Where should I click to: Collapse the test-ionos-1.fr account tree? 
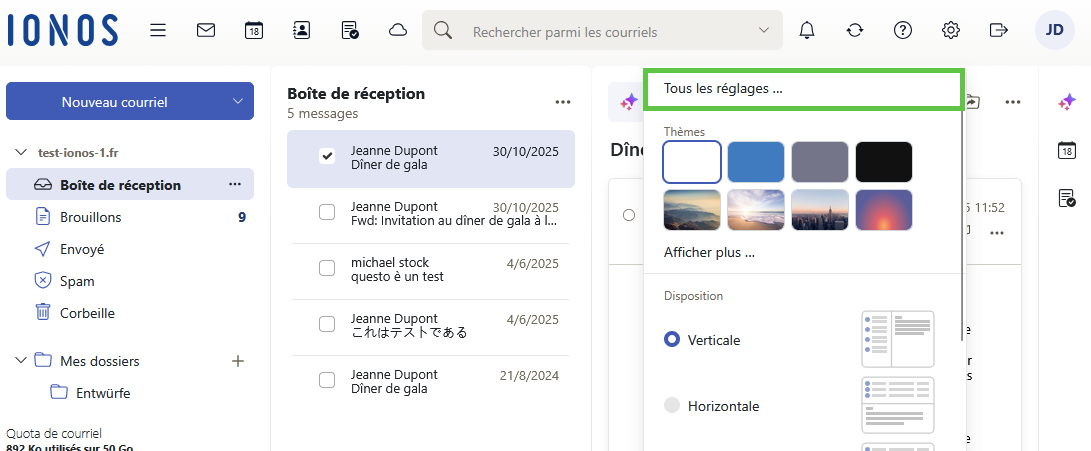21,153
